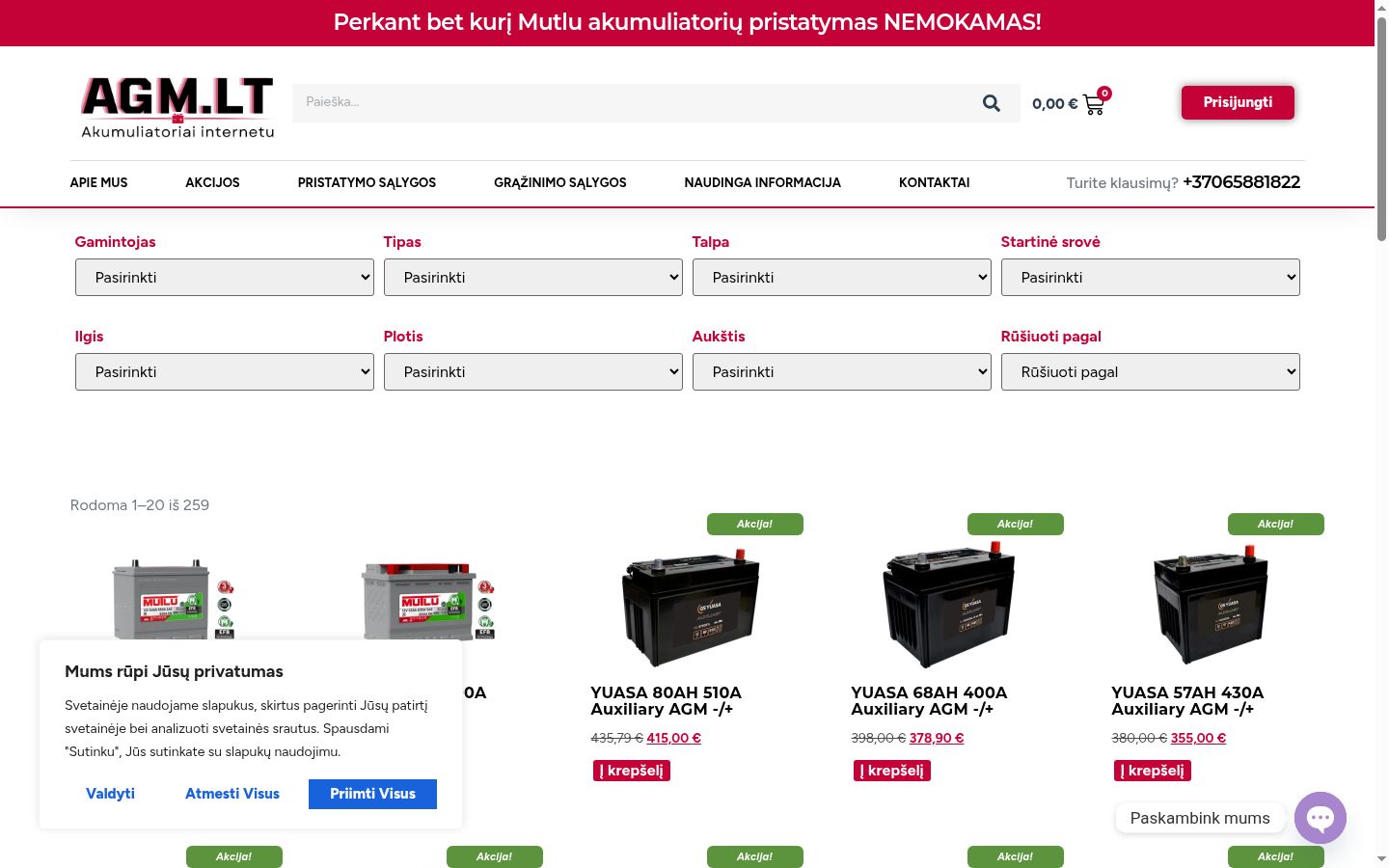Open the Gamintojas dropdown
The height and width of the screenshot is (868, 1389).
click(x=225, y=278)
